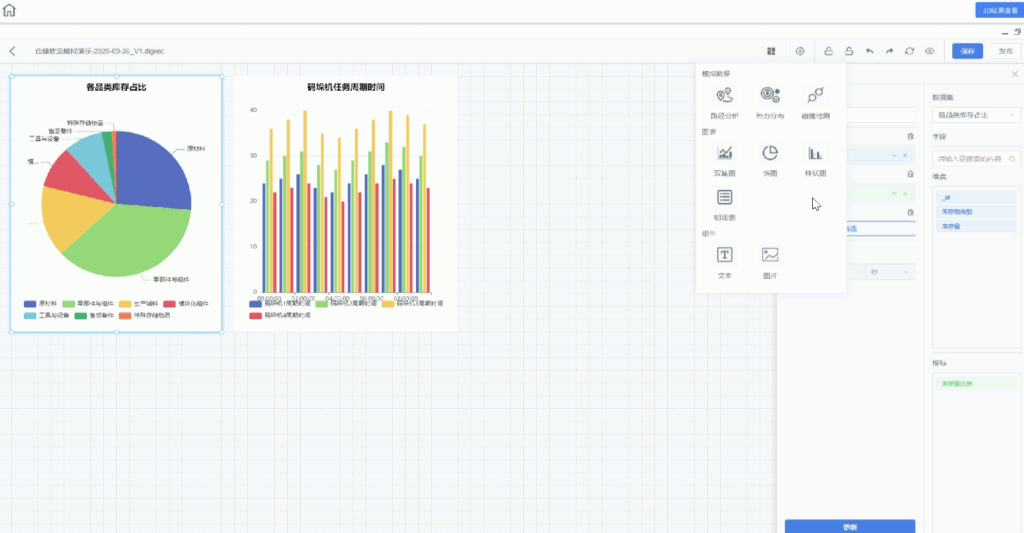The image size is (1024, 533).
Task: Refresh the dashboard with the refresh icon
Action: pyautogui.click(x=909, y=51)
